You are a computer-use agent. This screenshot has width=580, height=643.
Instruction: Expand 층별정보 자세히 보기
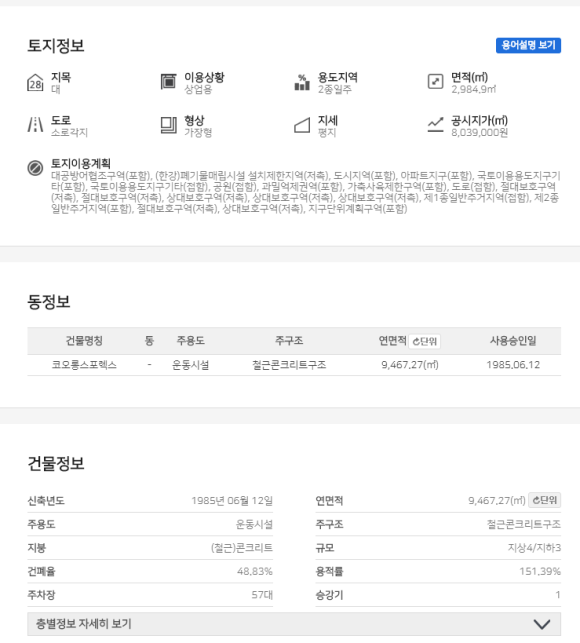point(294,624)
